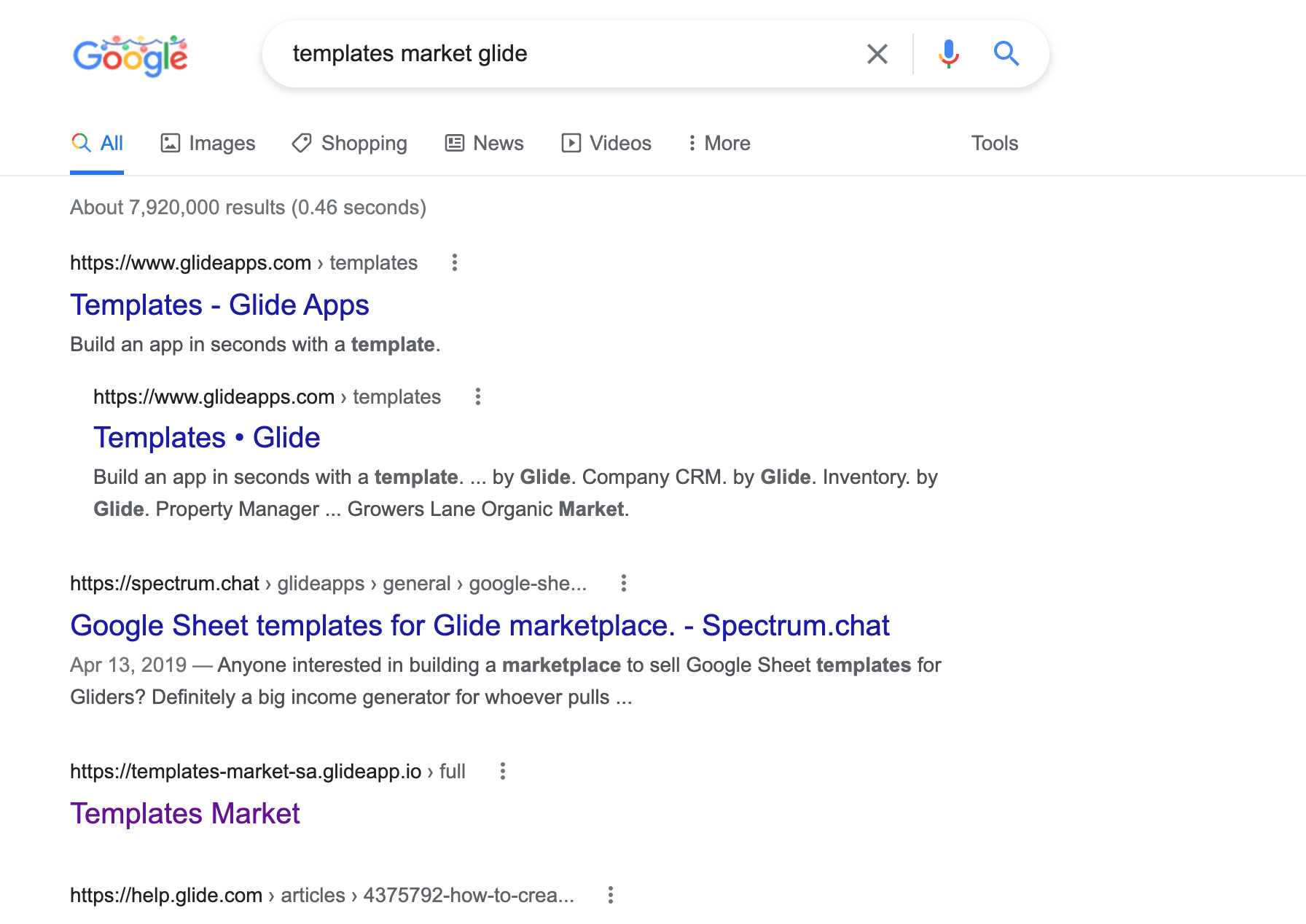Open the Tools options
Screen dimensions: 1306x924
[994, 143]
